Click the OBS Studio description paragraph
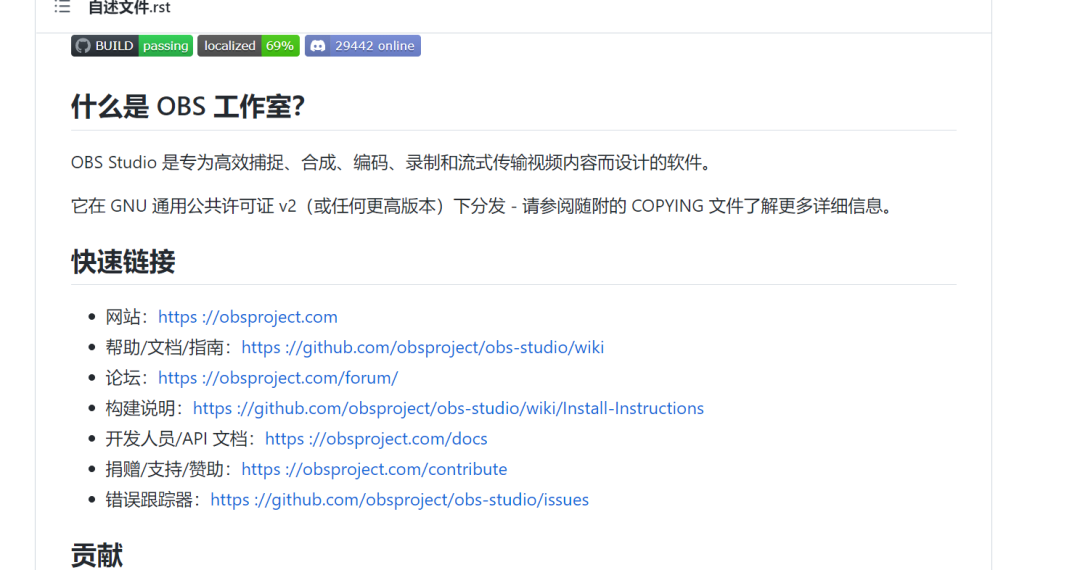1080x570 pixels. 391,162
